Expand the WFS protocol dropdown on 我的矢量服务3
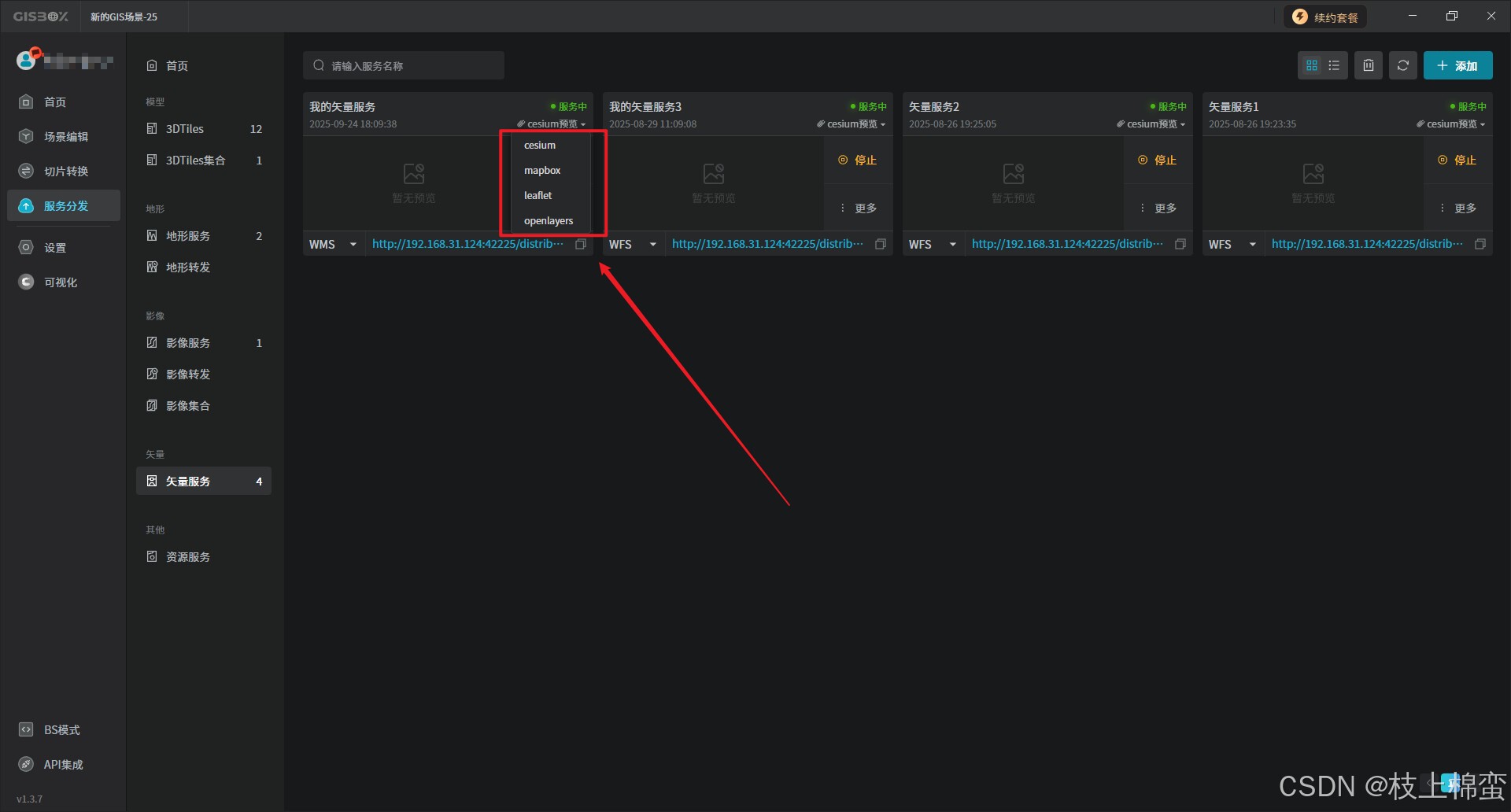Screen dimensions: 1511x812 pos(654,244)
